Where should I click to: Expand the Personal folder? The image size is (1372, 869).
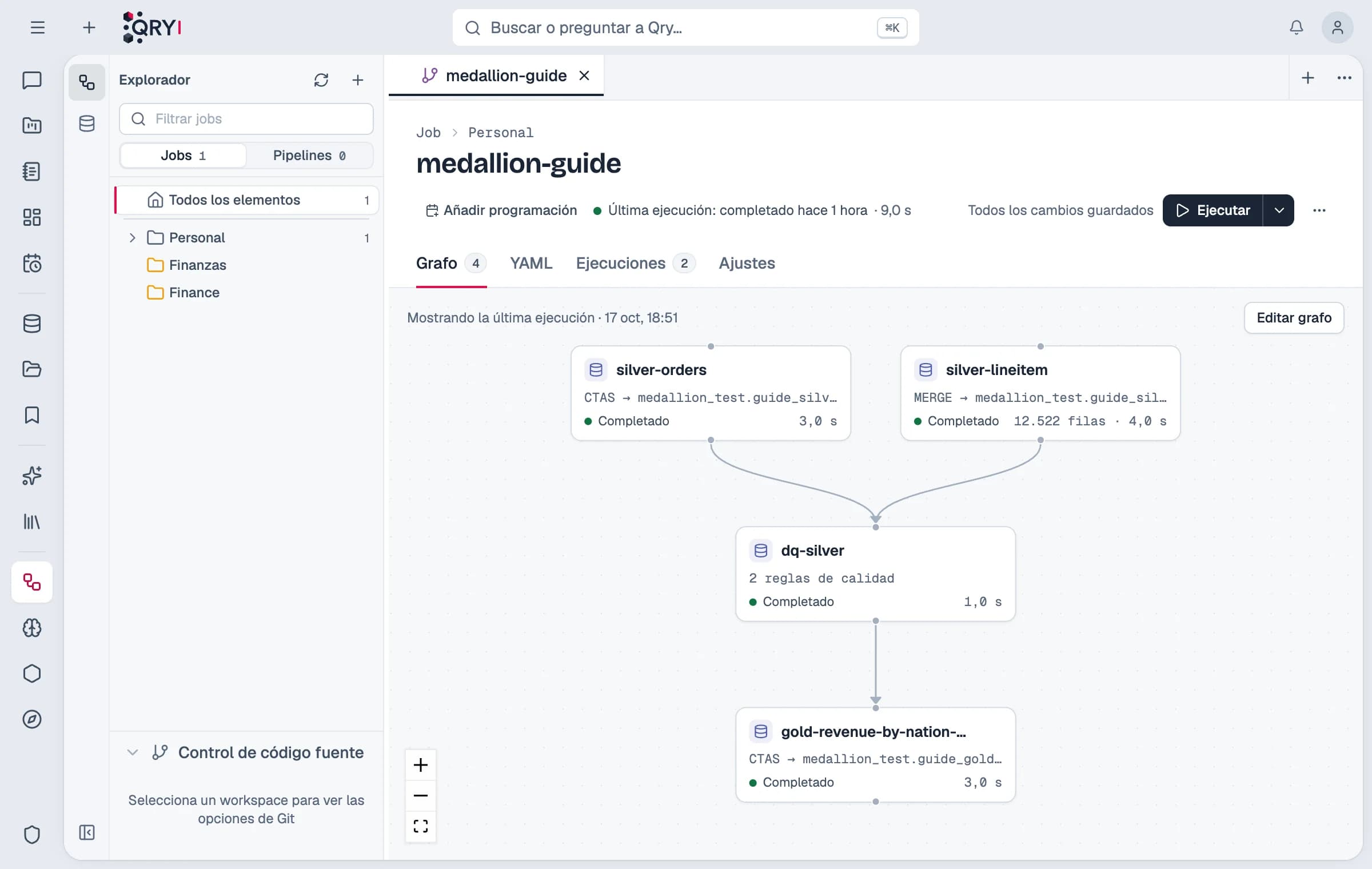click(x=133, y=238)
